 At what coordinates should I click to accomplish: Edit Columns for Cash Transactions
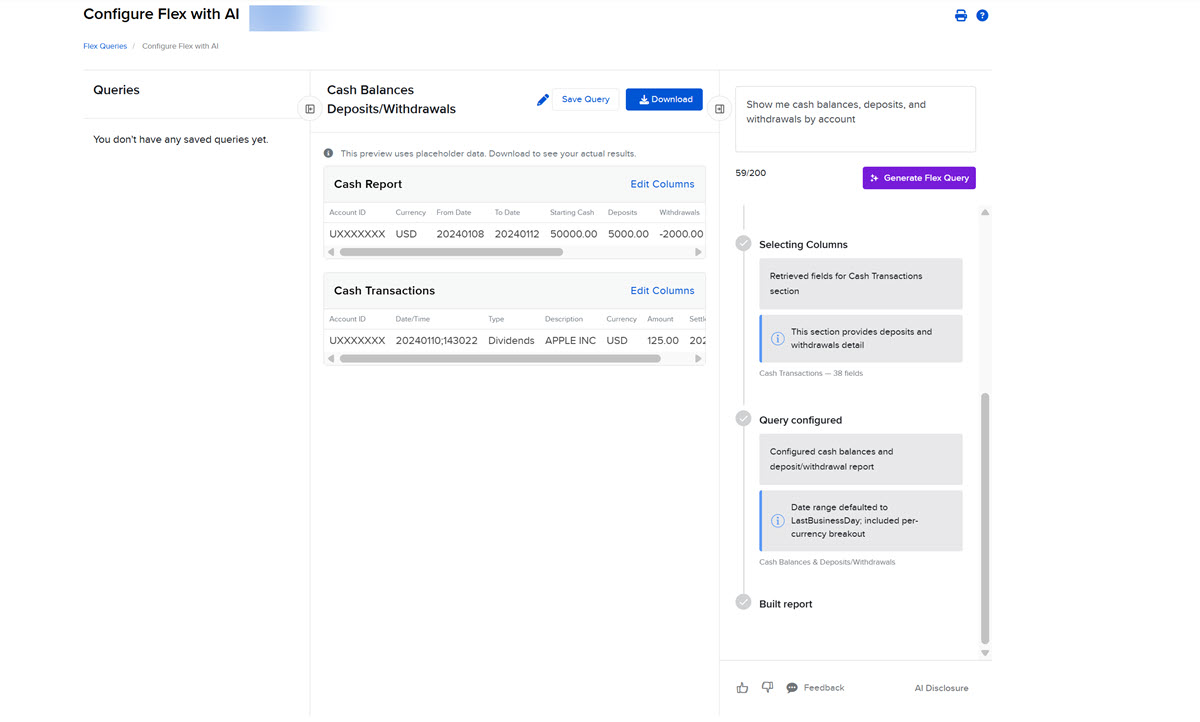662,290
